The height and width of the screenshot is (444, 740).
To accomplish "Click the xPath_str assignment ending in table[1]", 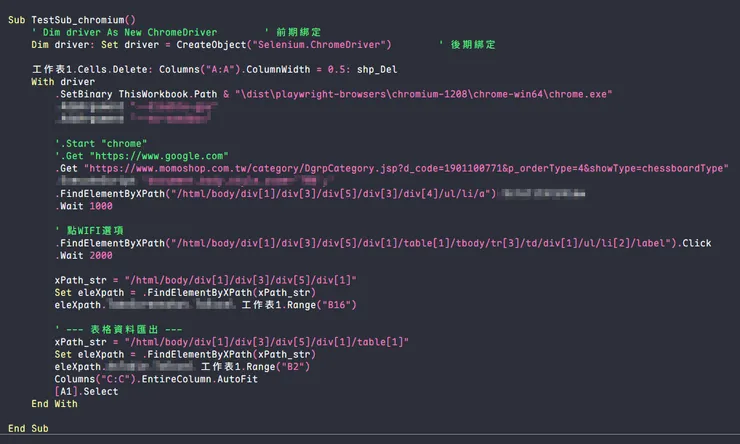I will tap(231, 342).
